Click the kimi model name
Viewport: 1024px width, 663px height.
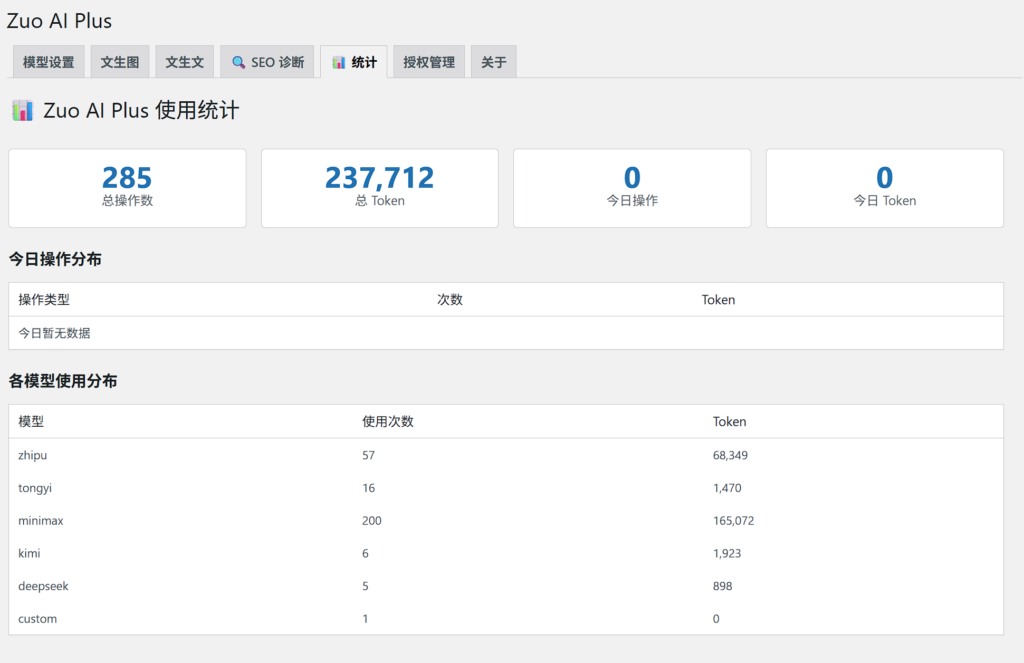[x=29, y=553]
